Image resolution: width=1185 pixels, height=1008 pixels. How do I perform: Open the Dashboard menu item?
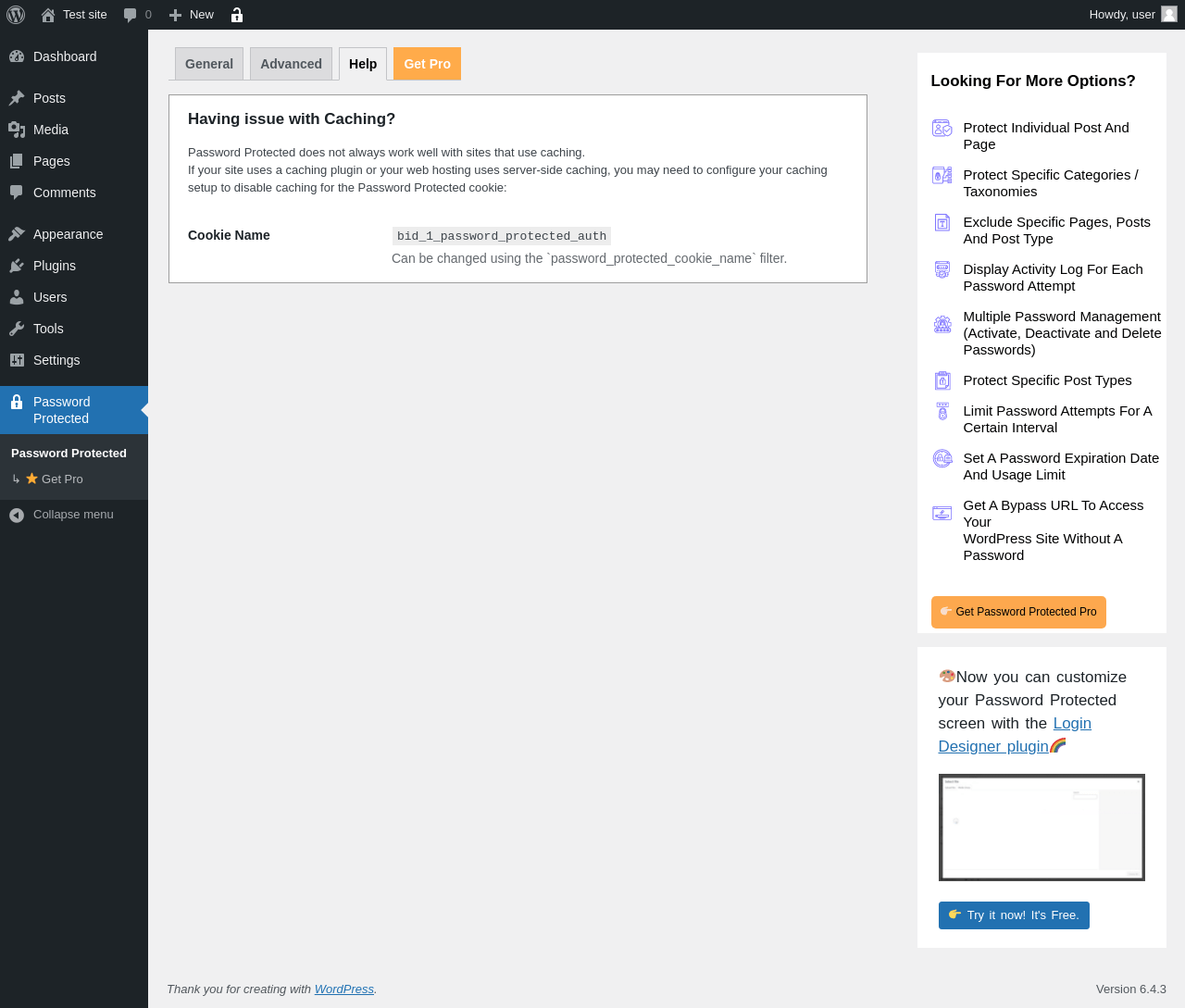74,56
